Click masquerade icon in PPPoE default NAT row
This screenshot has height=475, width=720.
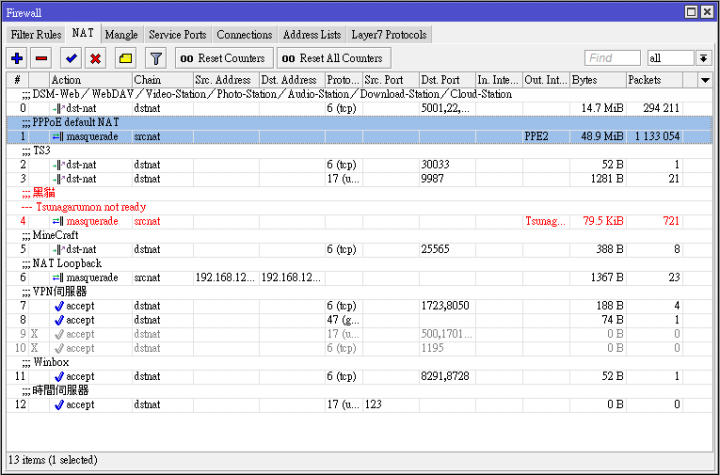58,136
